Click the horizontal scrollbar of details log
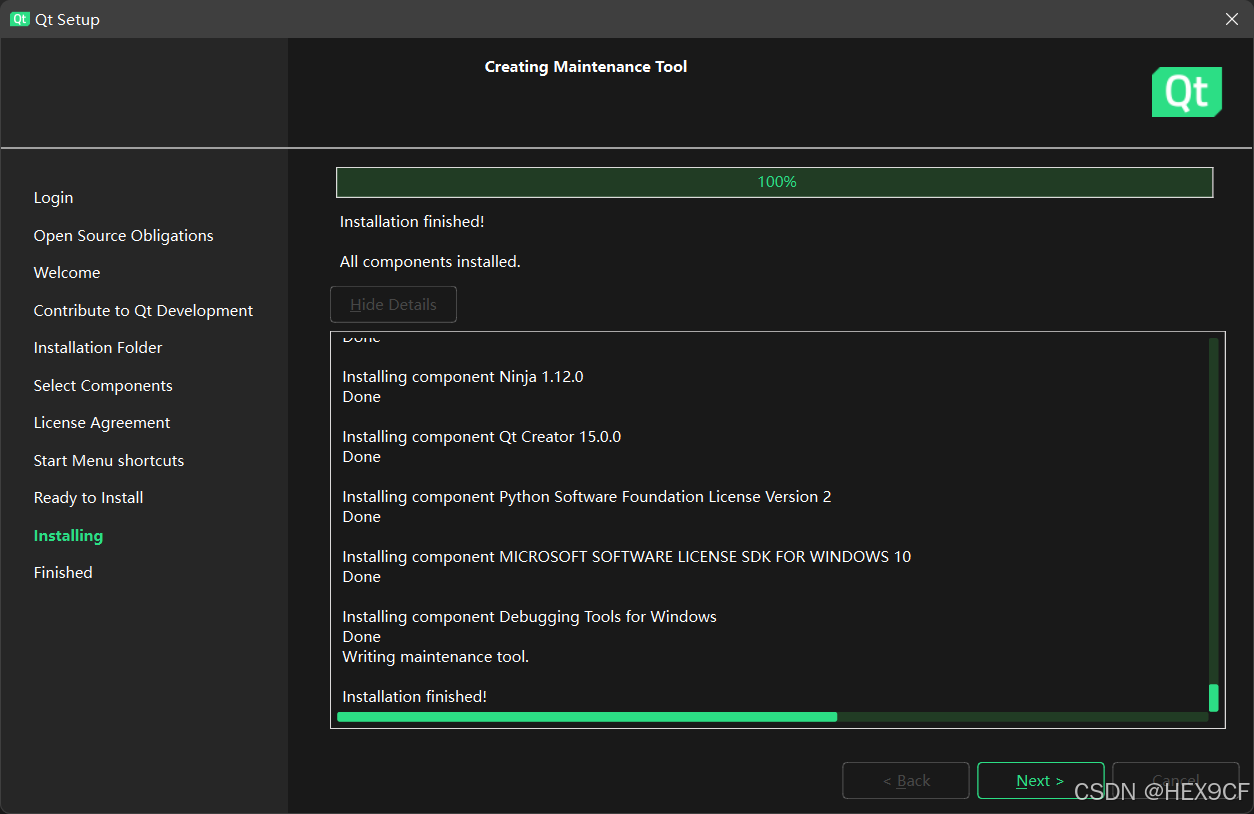1254x814 pixels. [x=773, y=717]
